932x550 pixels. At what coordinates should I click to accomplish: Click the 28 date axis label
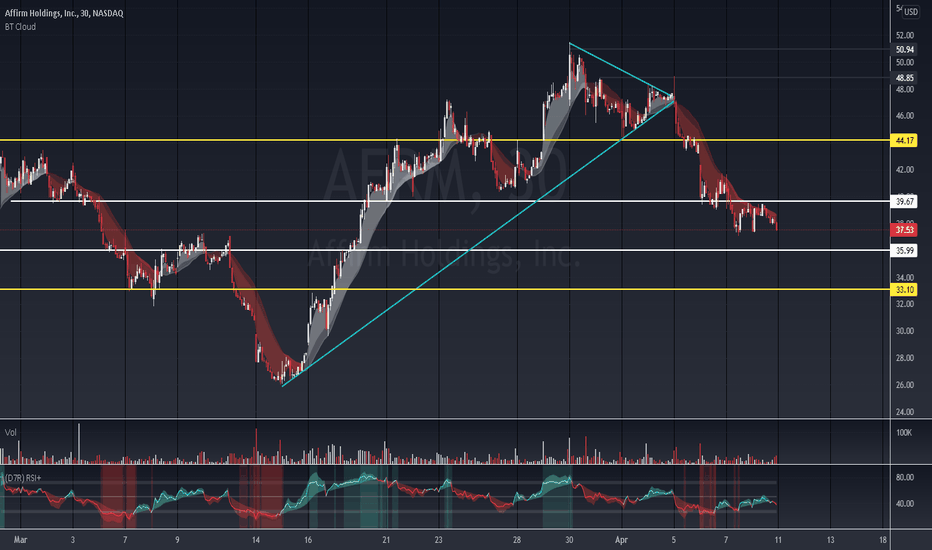[517, 540]
